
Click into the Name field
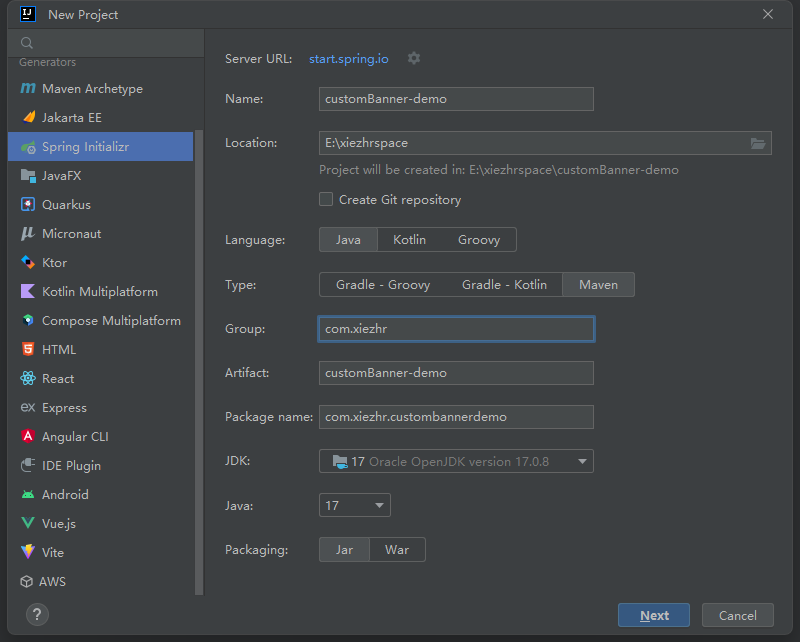click(456, 99)
